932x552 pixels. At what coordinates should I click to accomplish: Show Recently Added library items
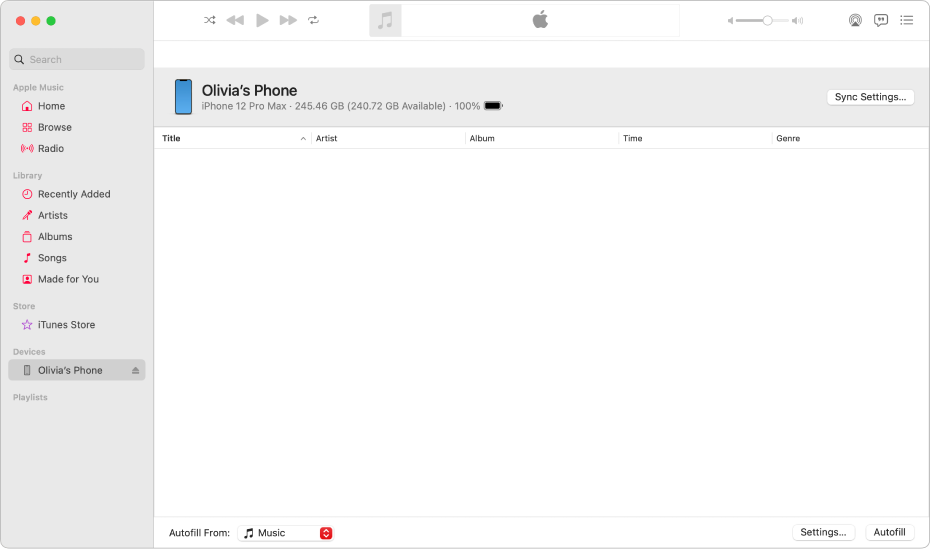coord(77,194)
